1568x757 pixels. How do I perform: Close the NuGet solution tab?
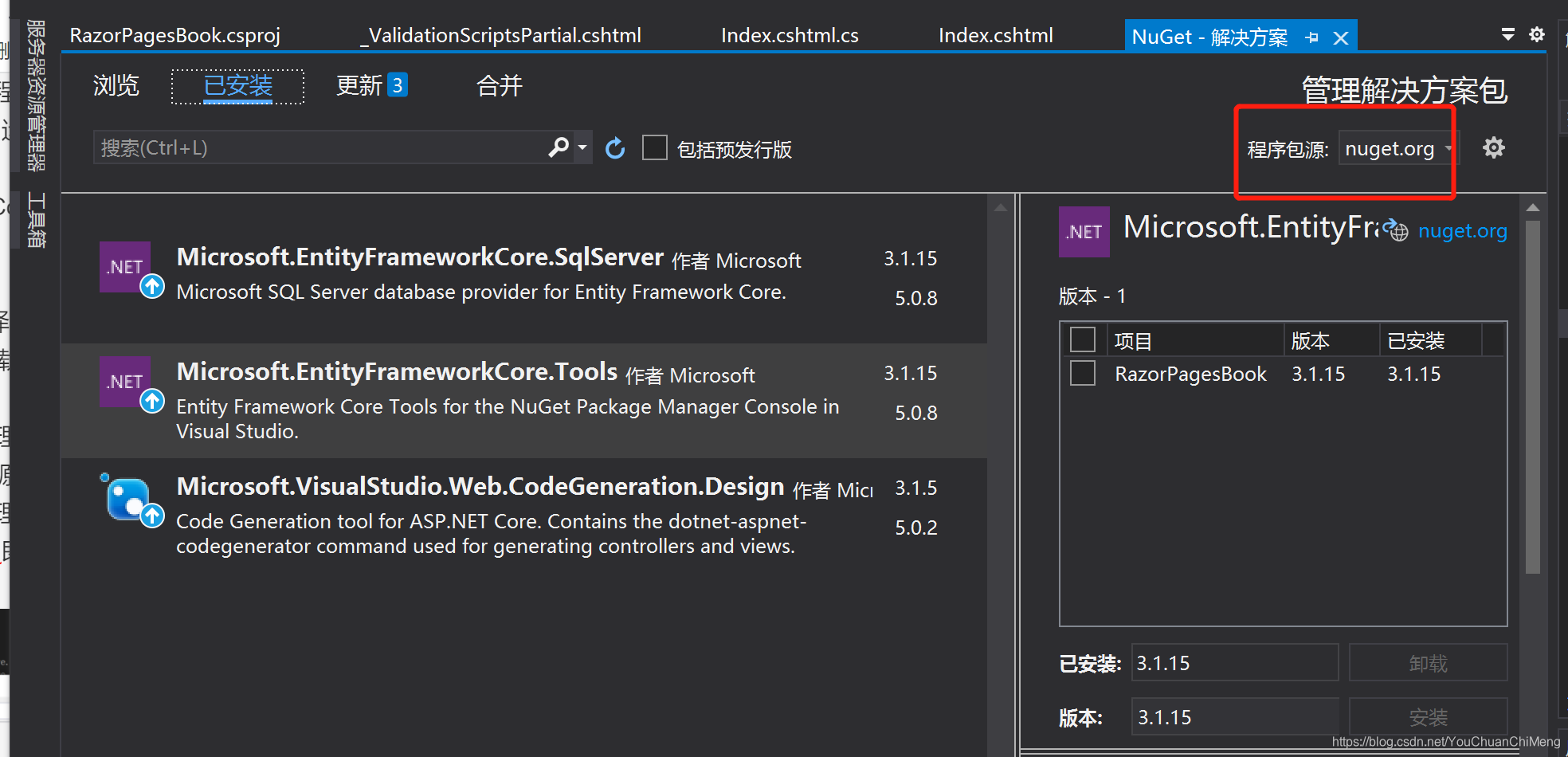click(1341, 37)
